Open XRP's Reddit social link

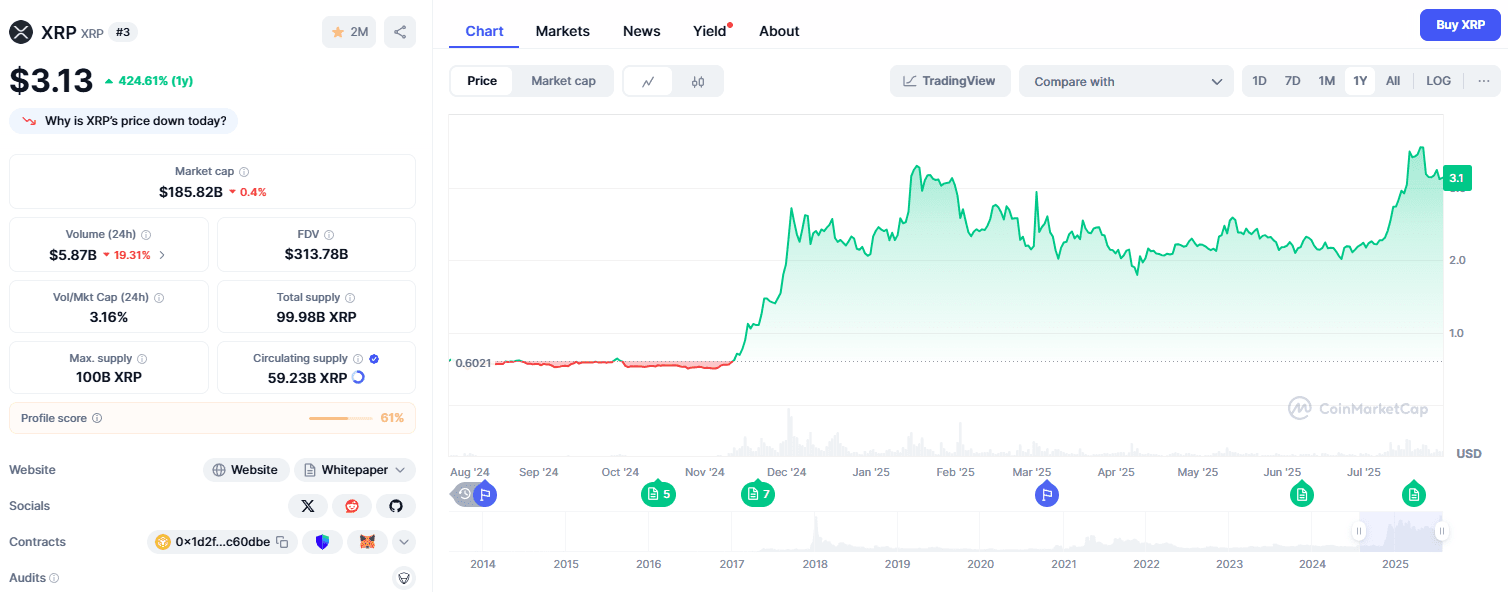click(352, 506)
